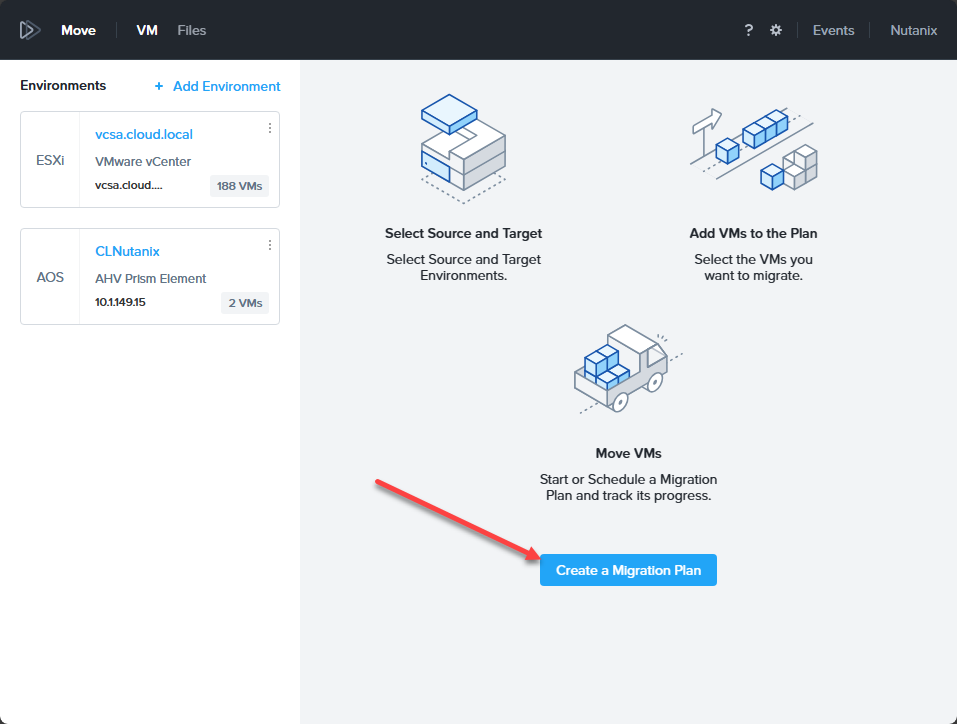Open the Nutanix user menu
The image size is (957, 724).
914,30
